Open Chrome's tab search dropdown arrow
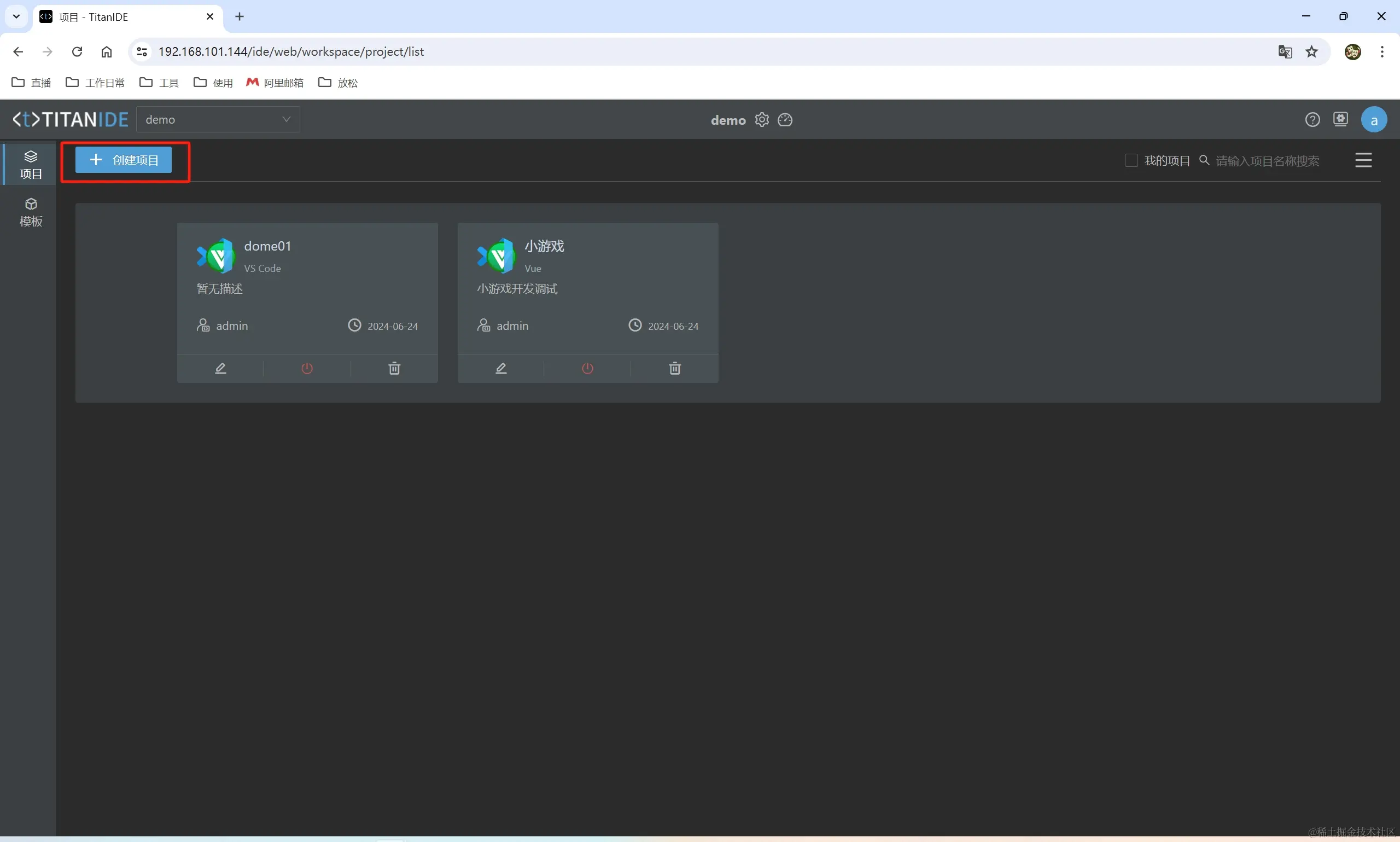 click(x=16, y=16)
